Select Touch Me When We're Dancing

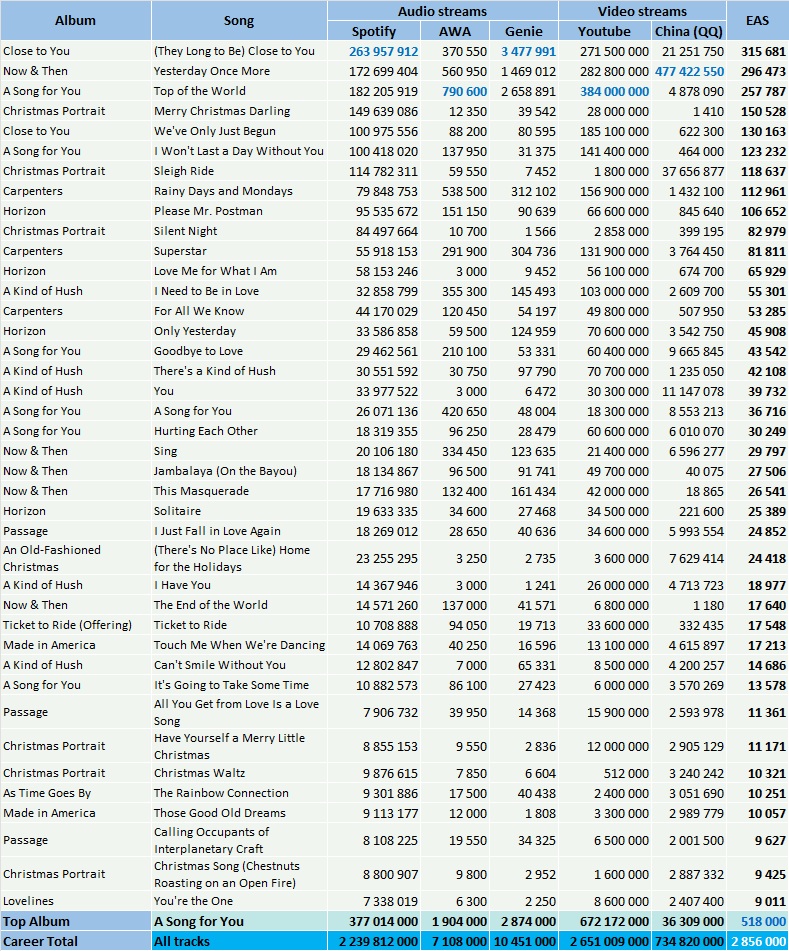click(240, 645)
